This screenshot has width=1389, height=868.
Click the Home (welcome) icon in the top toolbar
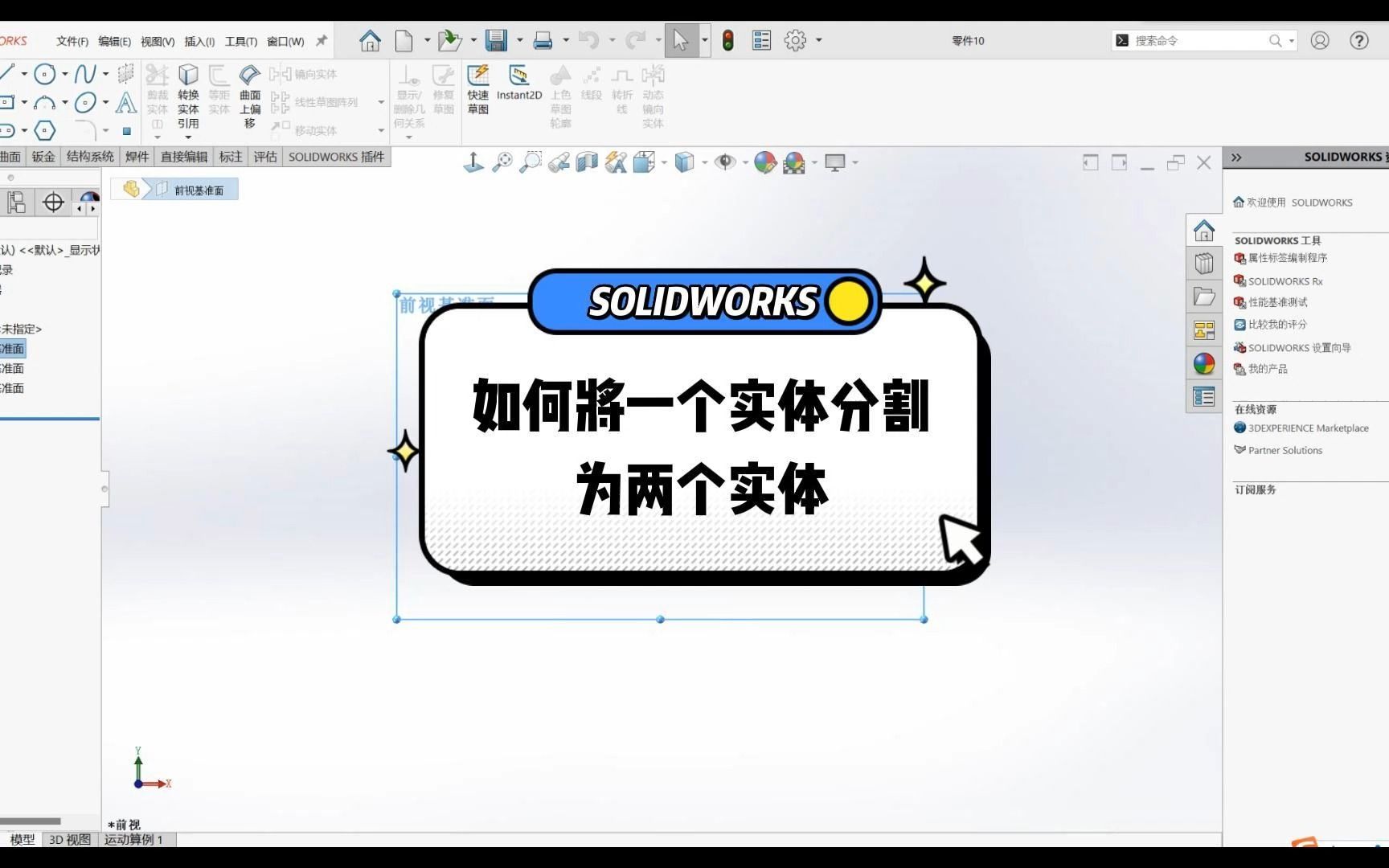coord(370,40)
